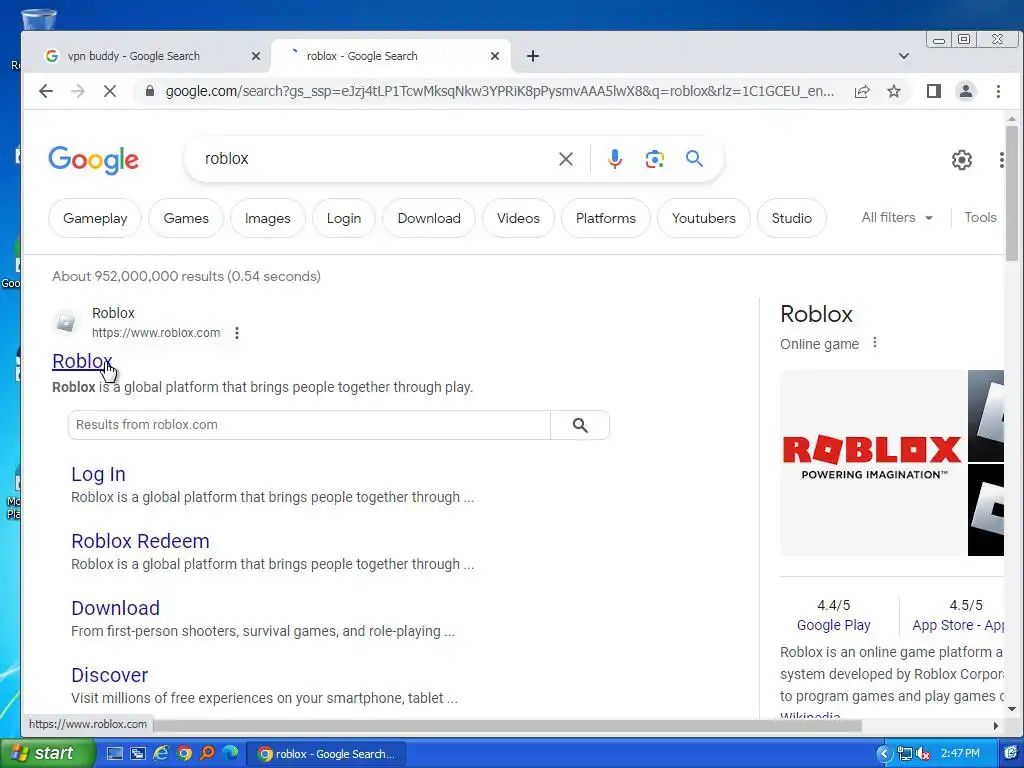Open the Google Play rating link
The width and height of the screenshot is (1024, 768).
click(x=833, y=625)
